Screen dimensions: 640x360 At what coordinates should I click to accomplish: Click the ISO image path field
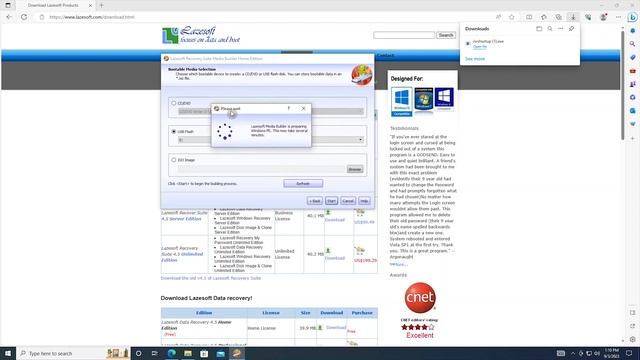coord(261,169)
